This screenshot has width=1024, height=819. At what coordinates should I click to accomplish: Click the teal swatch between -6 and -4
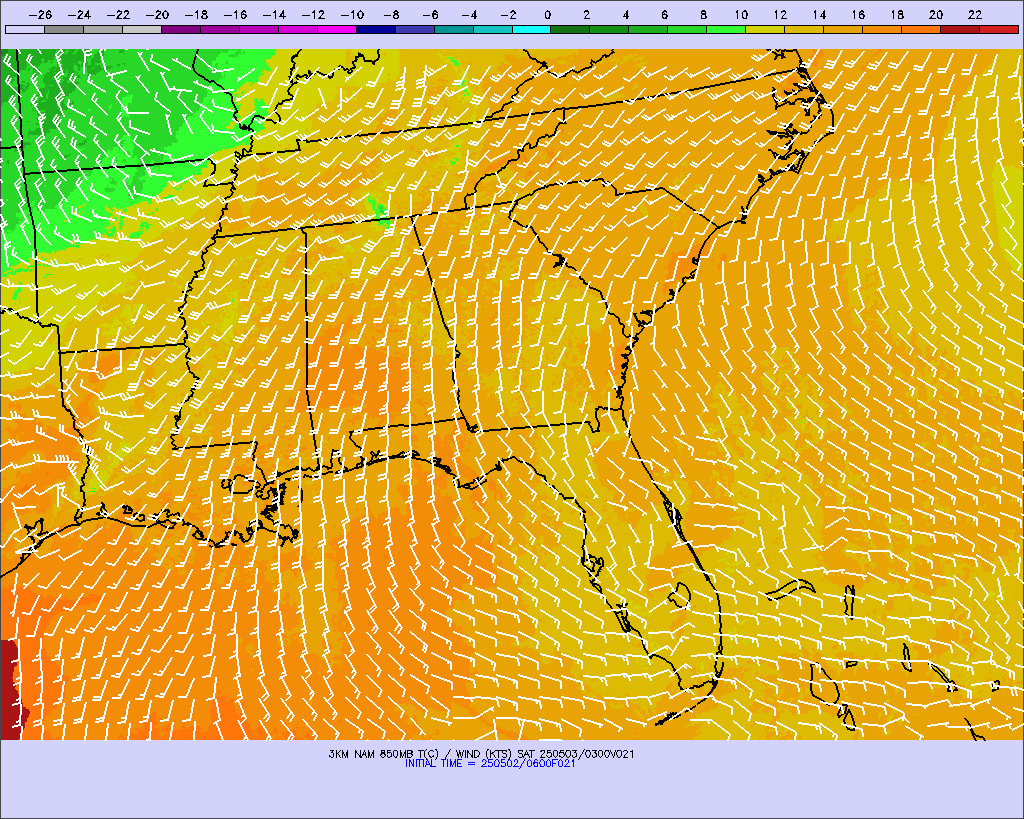pos(454,29)
